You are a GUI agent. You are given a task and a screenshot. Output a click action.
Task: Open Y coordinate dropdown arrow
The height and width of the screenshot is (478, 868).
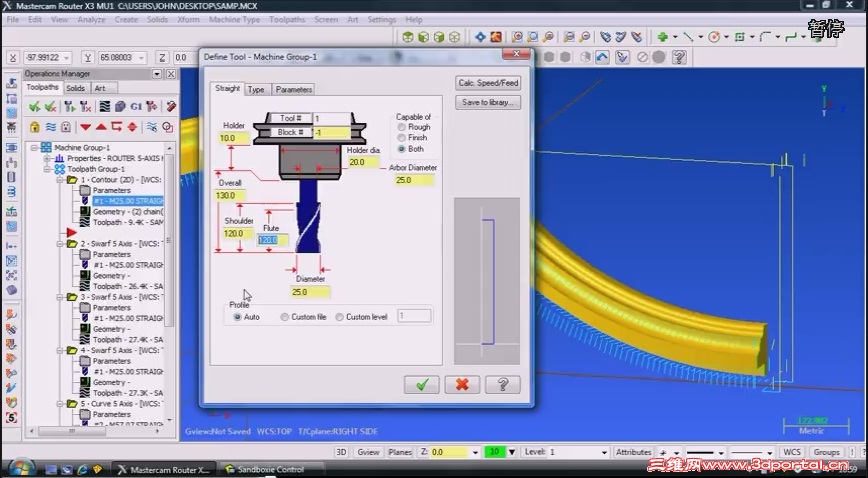[142, 58]
